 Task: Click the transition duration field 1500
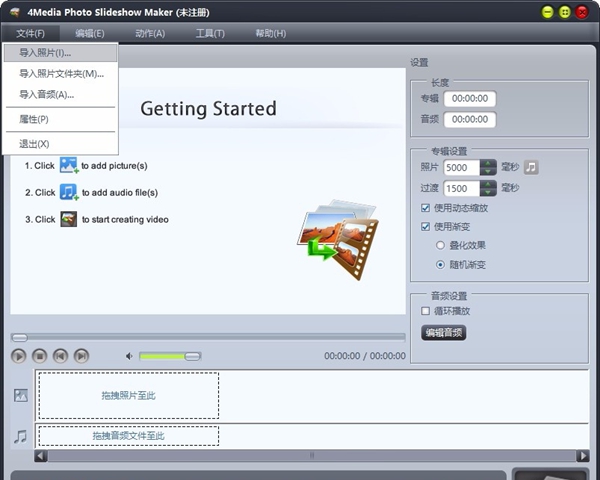pos(461,188)
